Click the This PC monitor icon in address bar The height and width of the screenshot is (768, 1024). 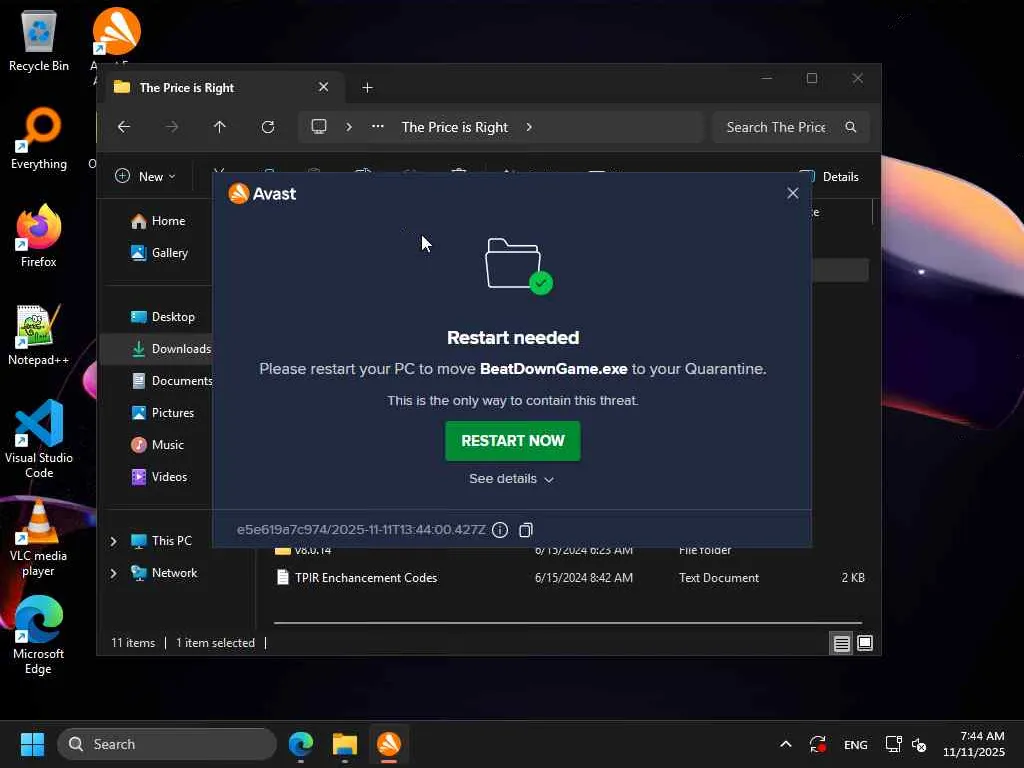[319, 127]
